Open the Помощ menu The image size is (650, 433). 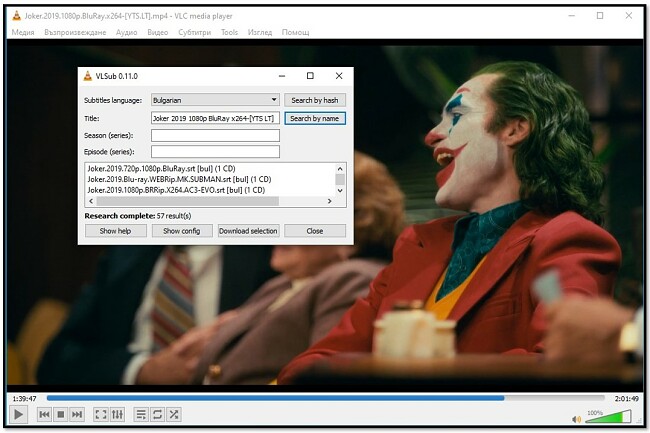pyautogui.click(x=295, y=32)
